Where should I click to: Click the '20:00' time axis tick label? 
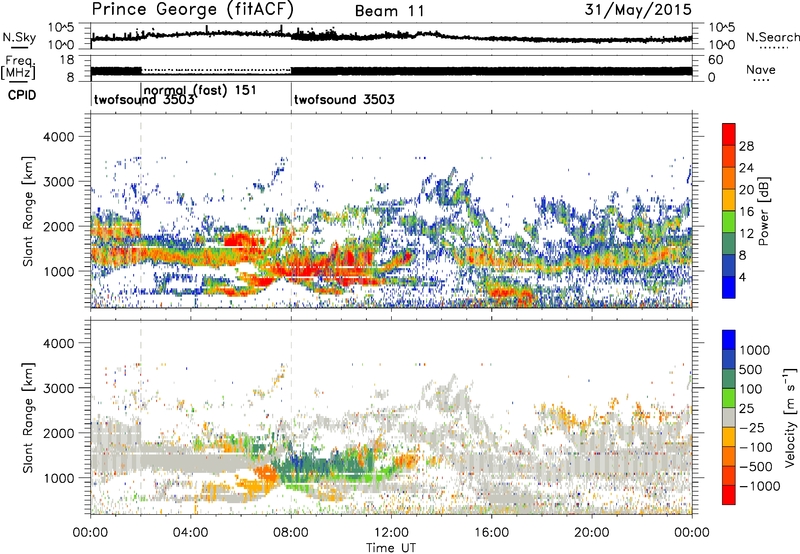tap(592, 533)
